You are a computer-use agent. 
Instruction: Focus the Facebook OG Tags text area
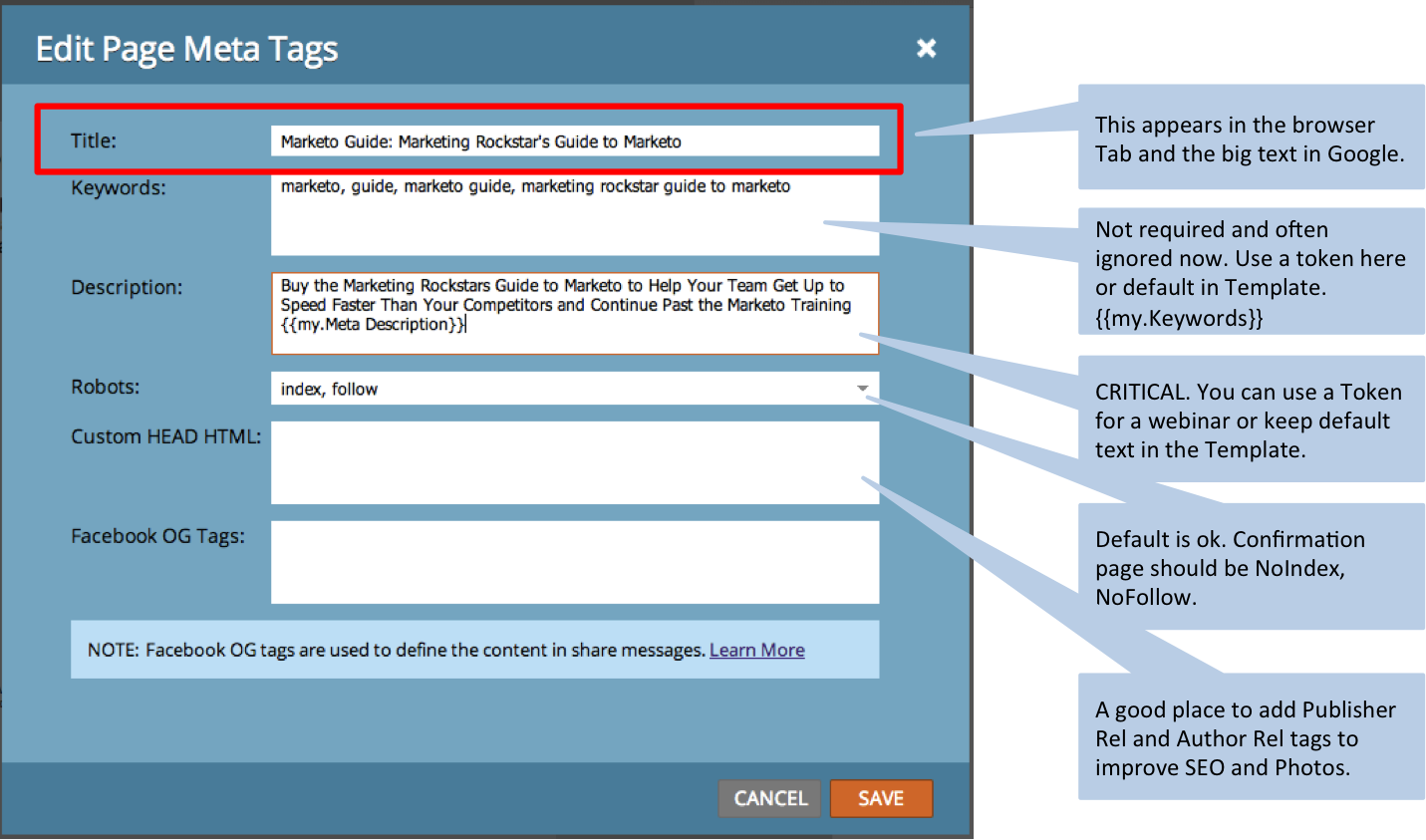pos(574,562)
